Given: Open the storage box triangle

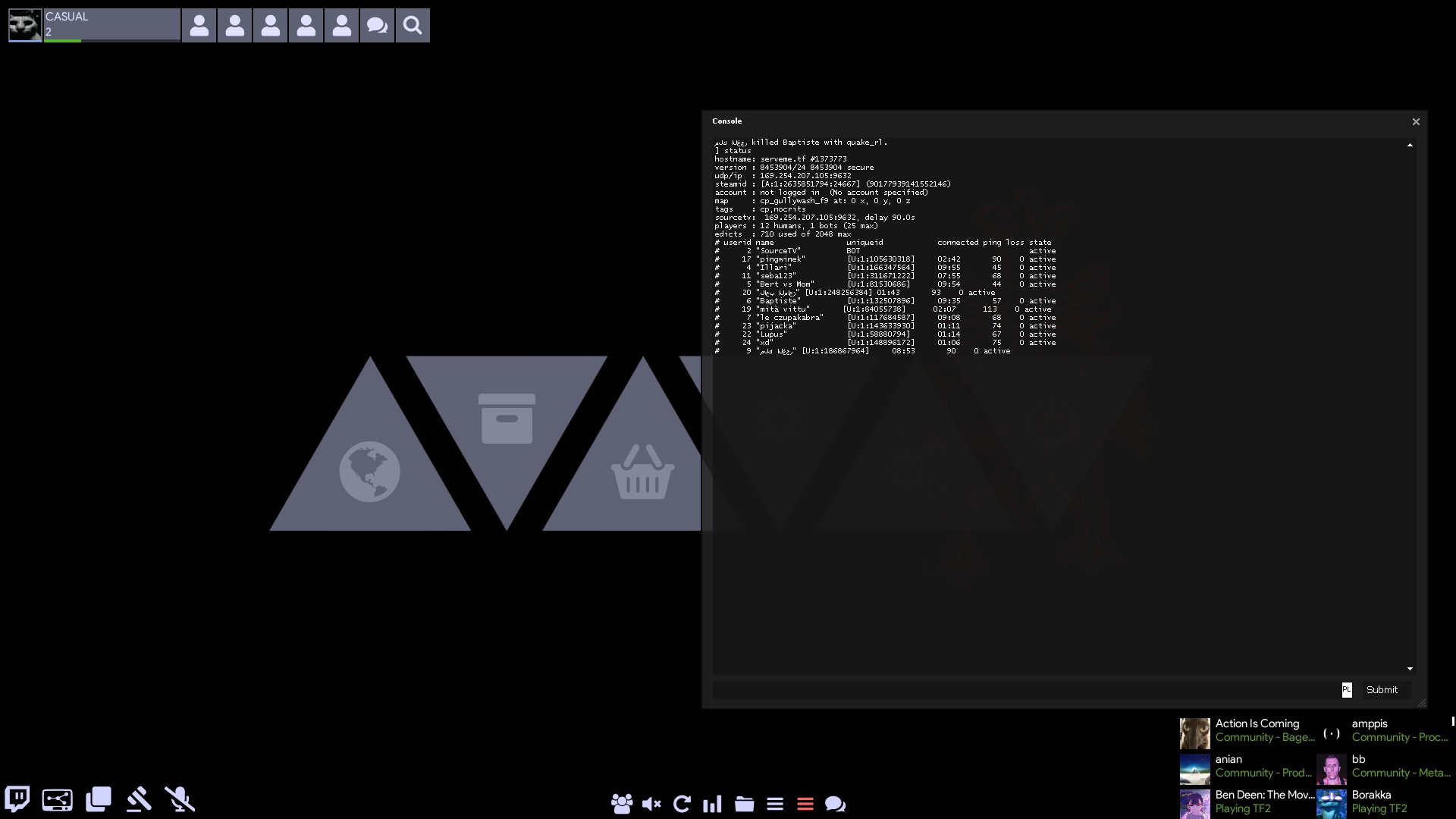Looking at the screenshot, I should 507,419.
